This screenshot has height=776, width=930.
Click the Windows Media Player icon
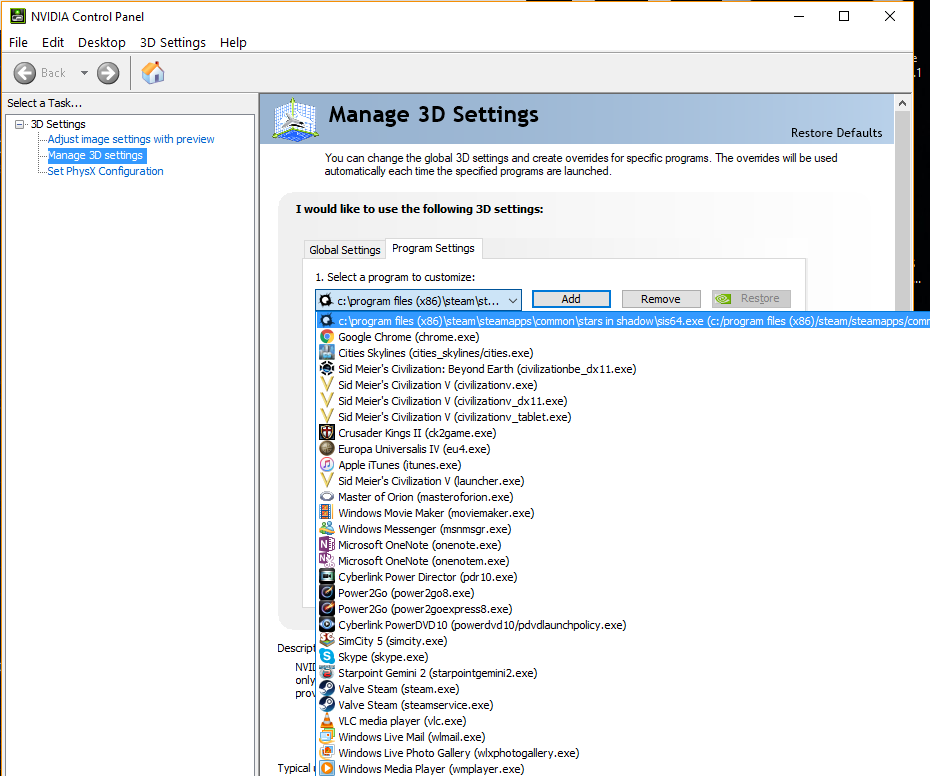pyautogui.click(x=327, y=769)
